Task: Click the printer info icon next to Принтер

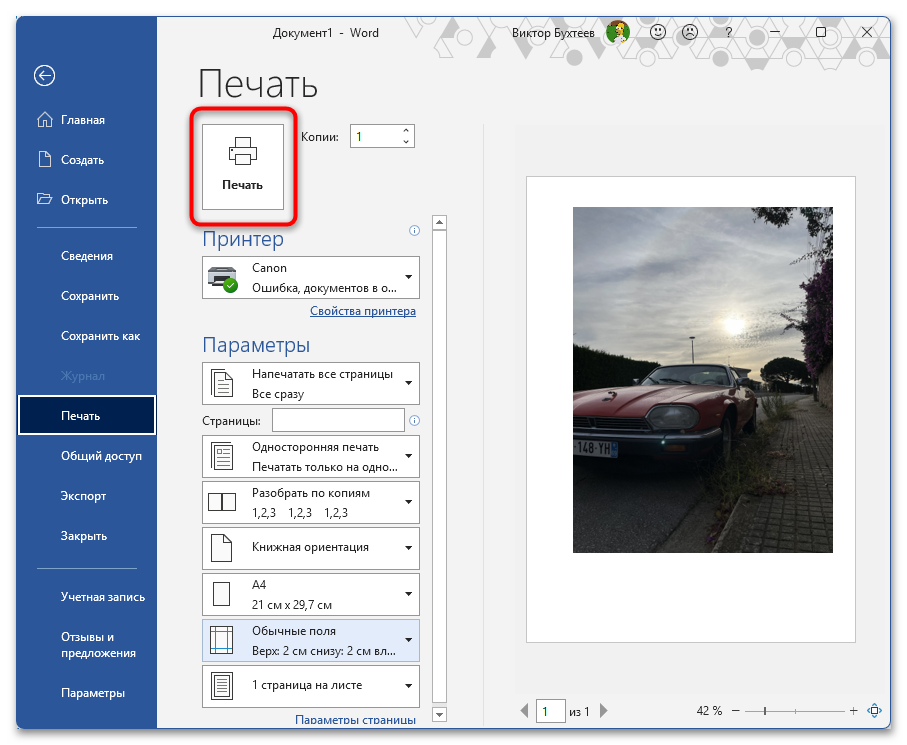Action: pyautogui.click(x=414, y=231)
